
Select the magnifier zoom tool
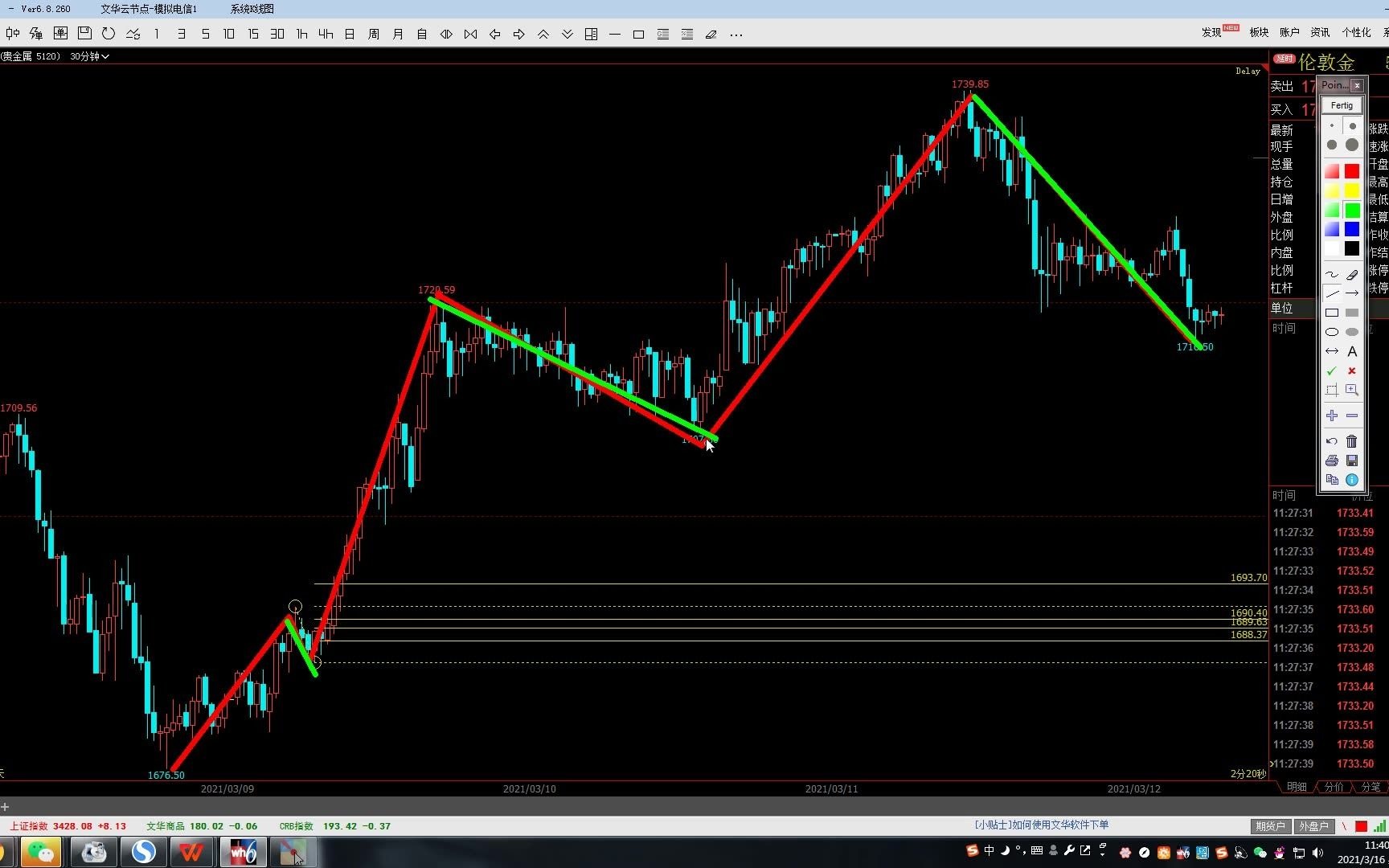coord(1352,390)
